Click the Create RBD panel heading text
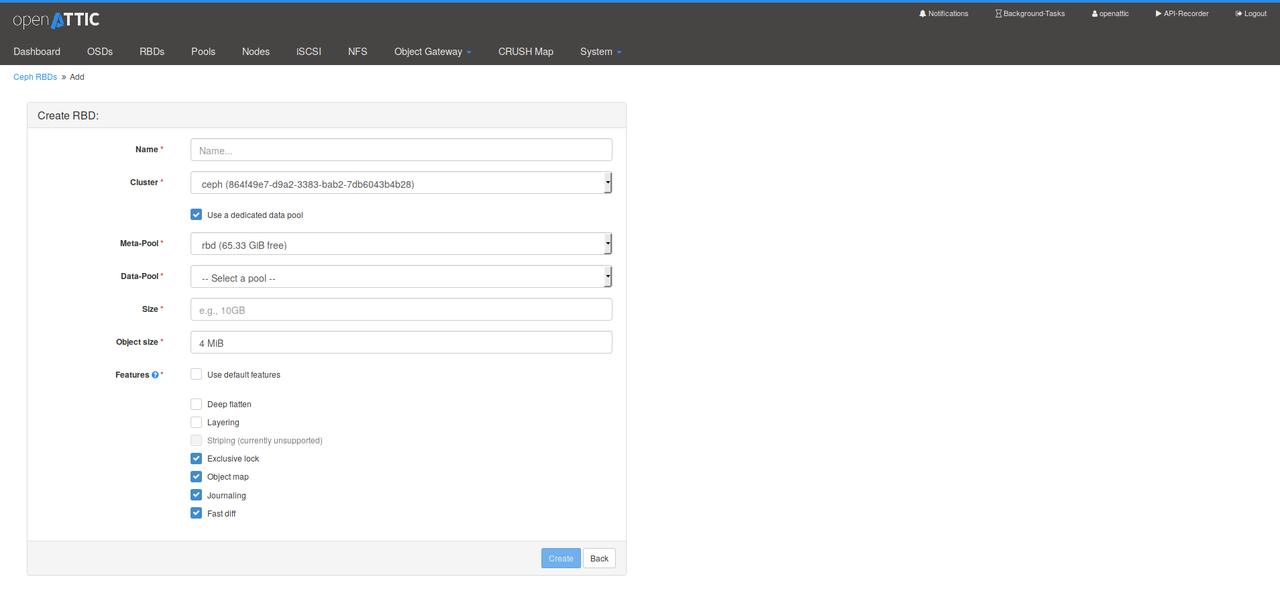This screenshot has width=1280, height=589. 68,115
